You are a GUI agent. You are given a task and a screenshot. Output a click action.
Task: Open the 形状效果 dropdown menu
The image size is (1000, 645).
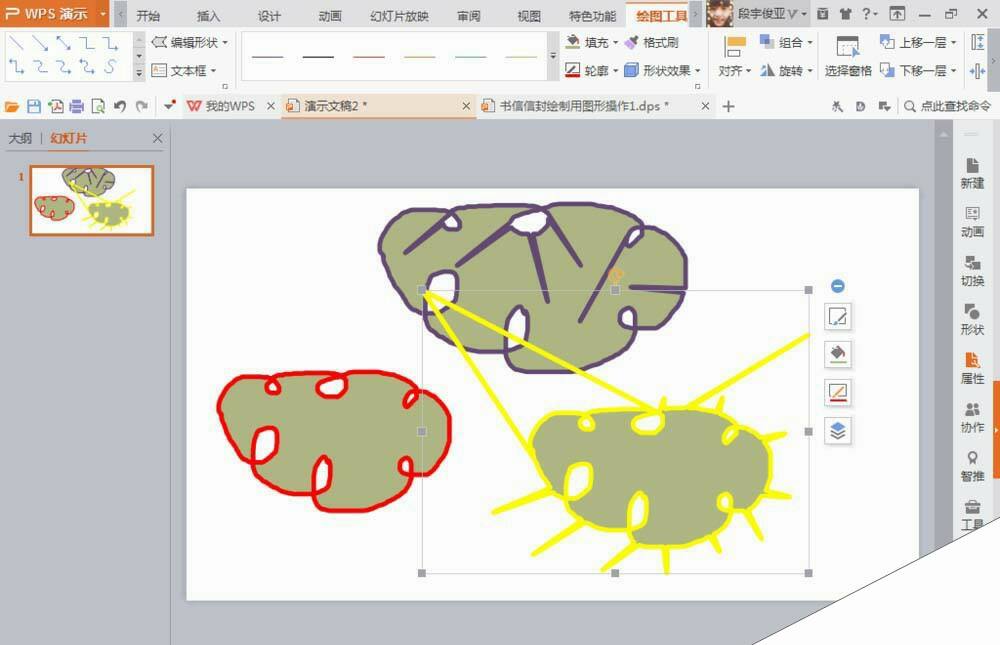[x=697, y=71]
